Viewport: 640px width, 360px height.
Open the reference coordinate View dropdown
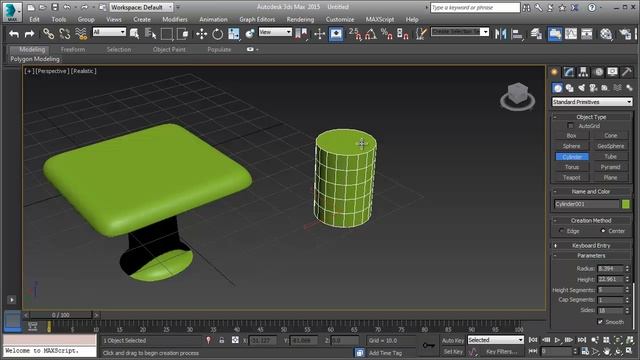[275, 32]
